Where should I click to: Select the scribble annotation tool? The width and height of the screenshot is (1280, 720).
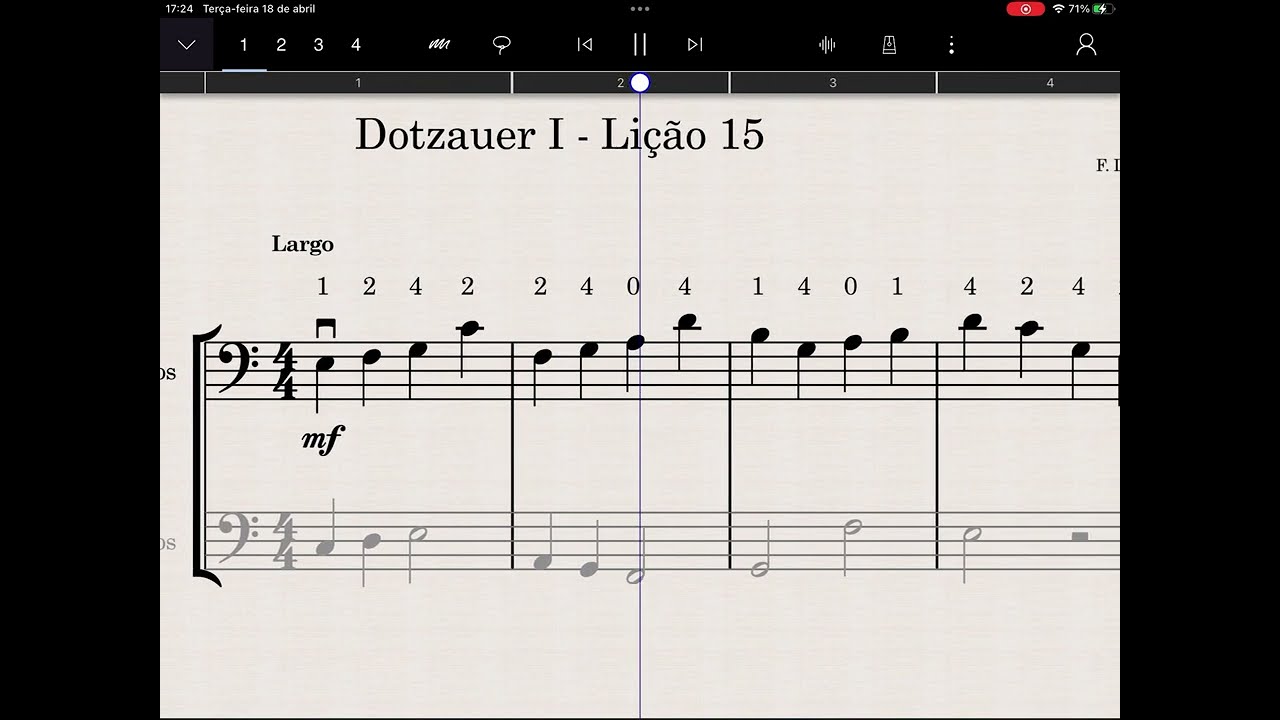click(439, 45)
